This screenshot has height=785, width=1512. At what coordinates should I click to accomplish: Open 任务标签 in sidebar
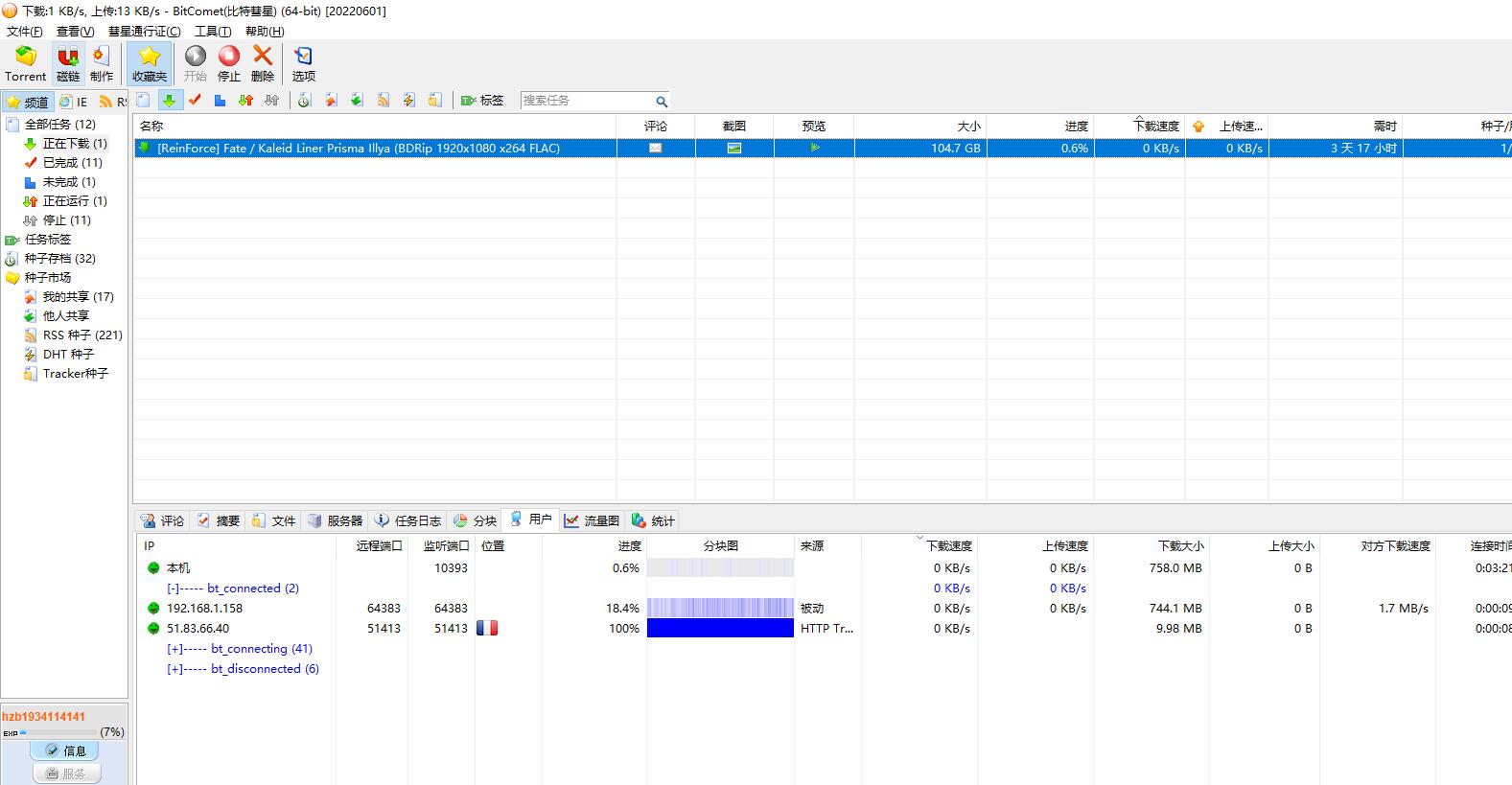coord(47,240)
